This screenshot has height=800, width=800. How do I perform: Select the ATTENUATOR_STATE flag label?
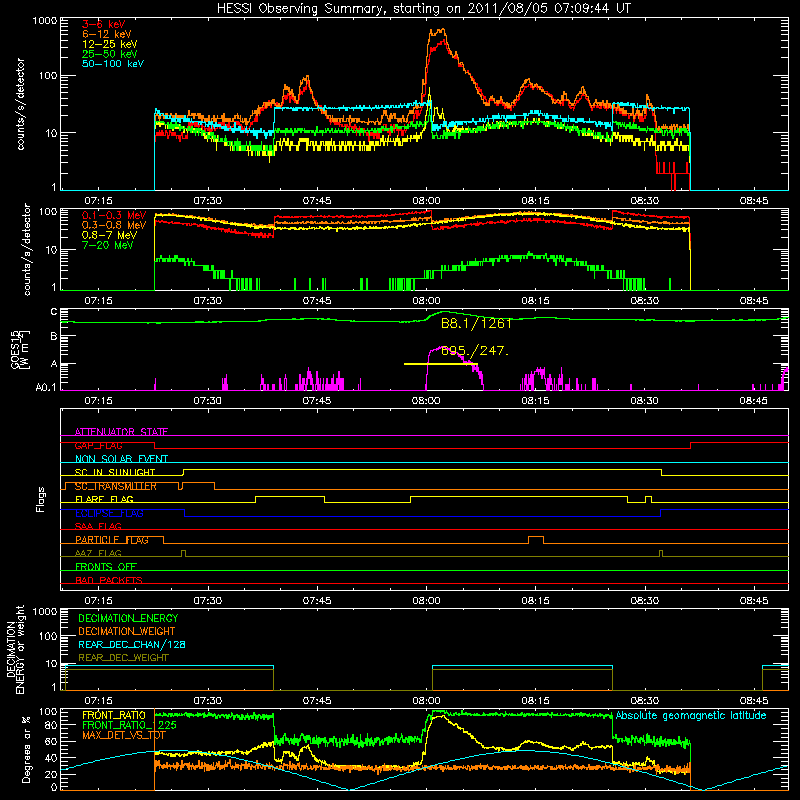[121, 432]
